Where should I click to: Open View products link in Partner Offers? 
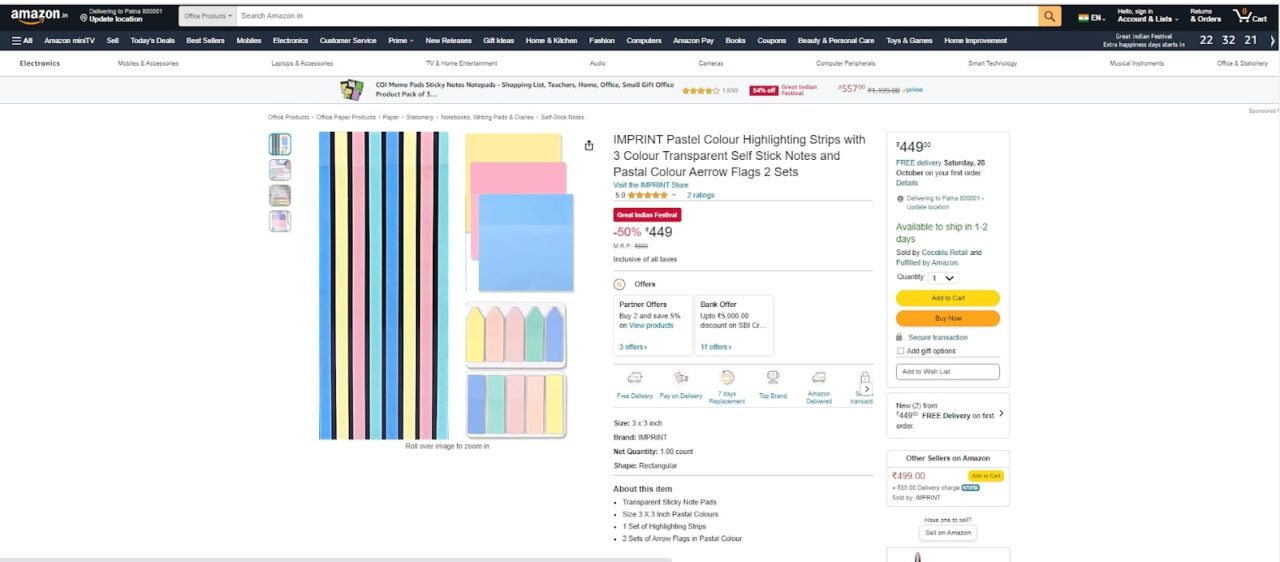[x=651, y=326]
